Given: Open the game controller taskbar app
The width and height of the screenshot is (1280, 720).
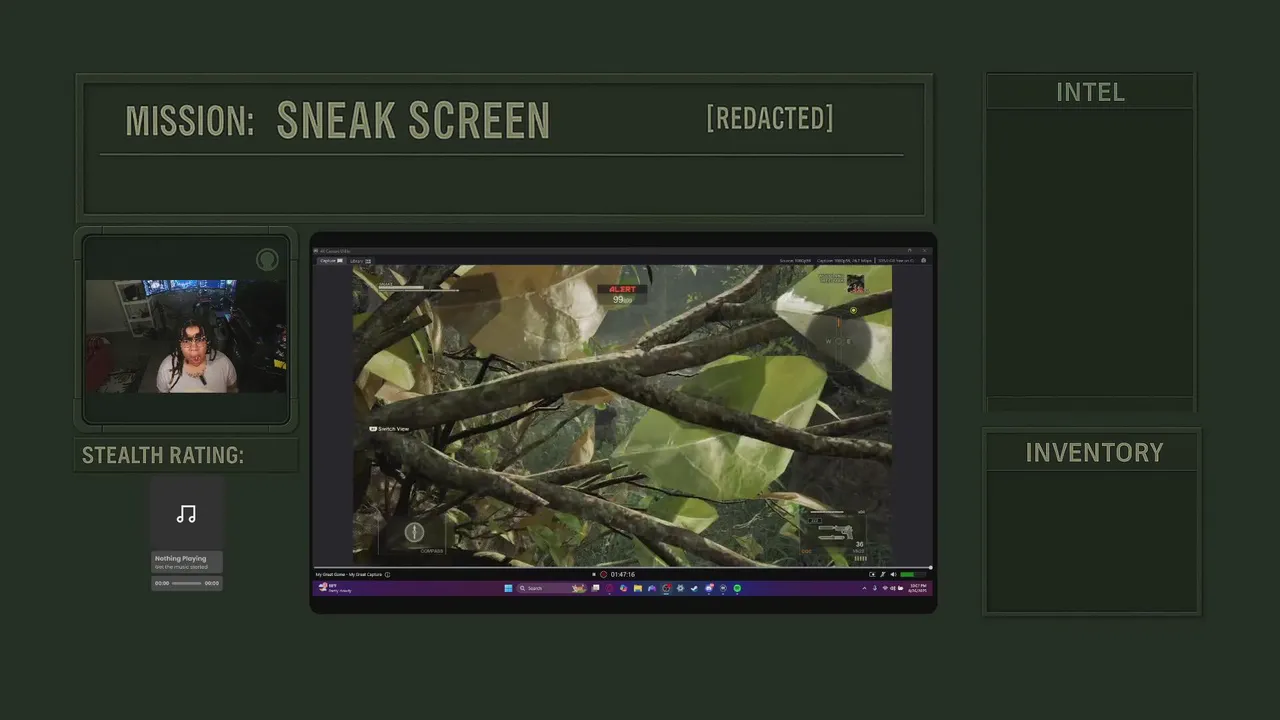Looking at the screenshot, I should coord(651,588).
